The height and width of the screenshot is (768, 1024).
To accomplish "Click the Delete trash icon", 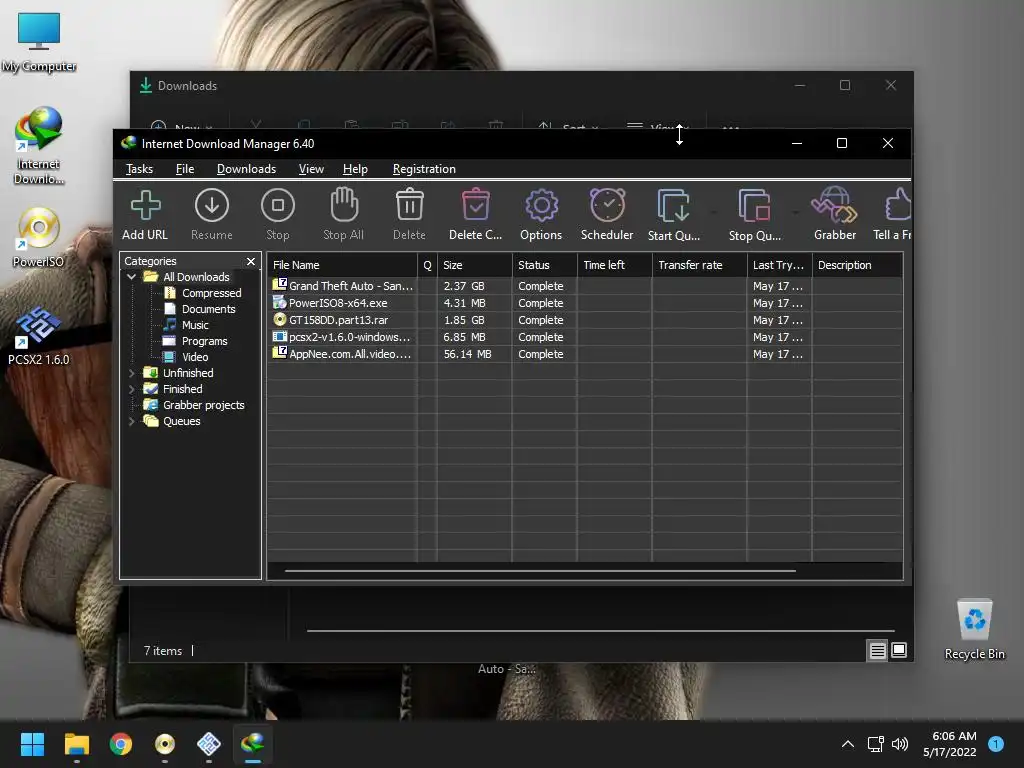I will (409, 205).
